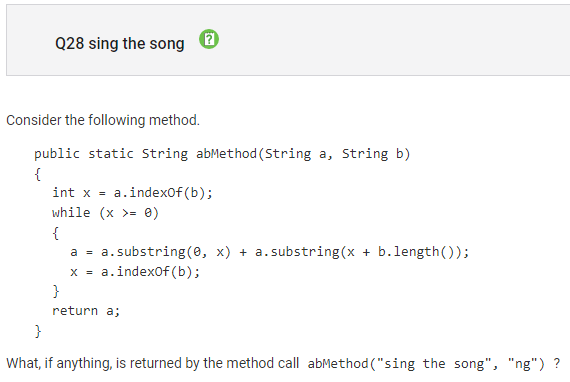The height and width of the screenshot is (382, 570).
Task: Click the method signature line 'public static String abMethod'
Action: (222, 154)
